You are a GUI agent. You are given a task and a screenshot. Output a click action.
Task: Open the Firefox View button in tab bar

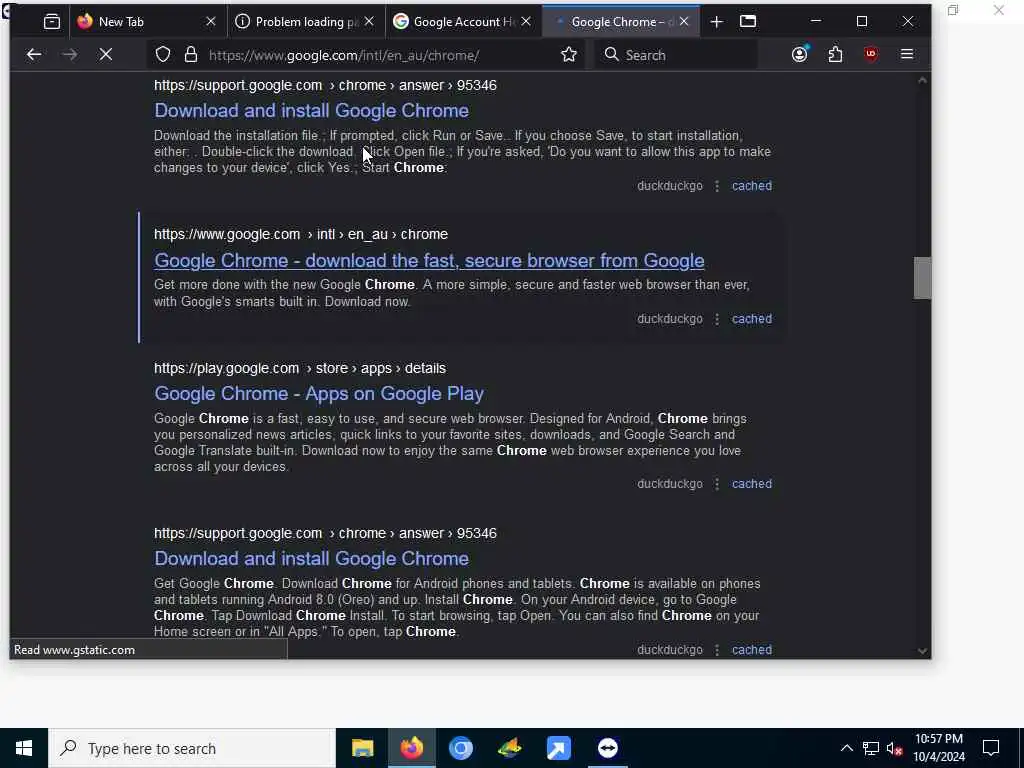click(52, 22)
